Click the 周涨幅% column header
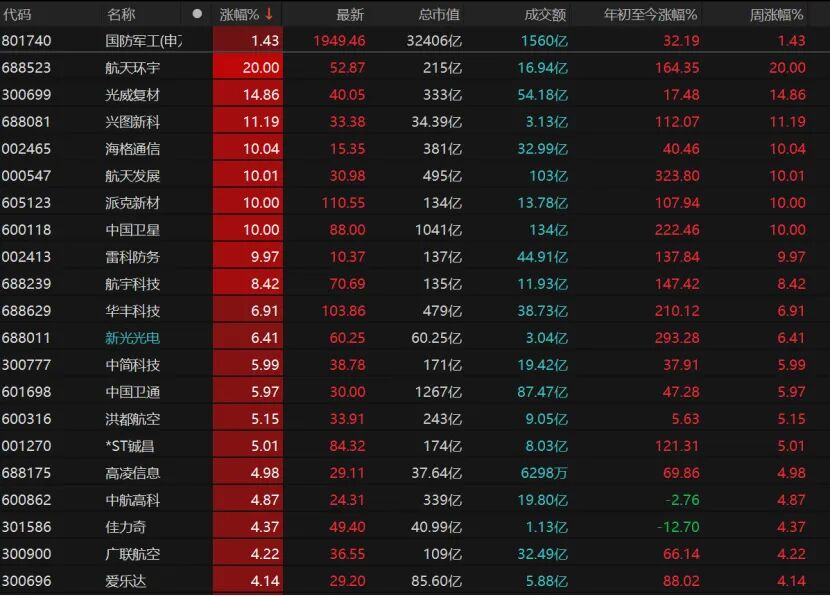 pos(777,14)
